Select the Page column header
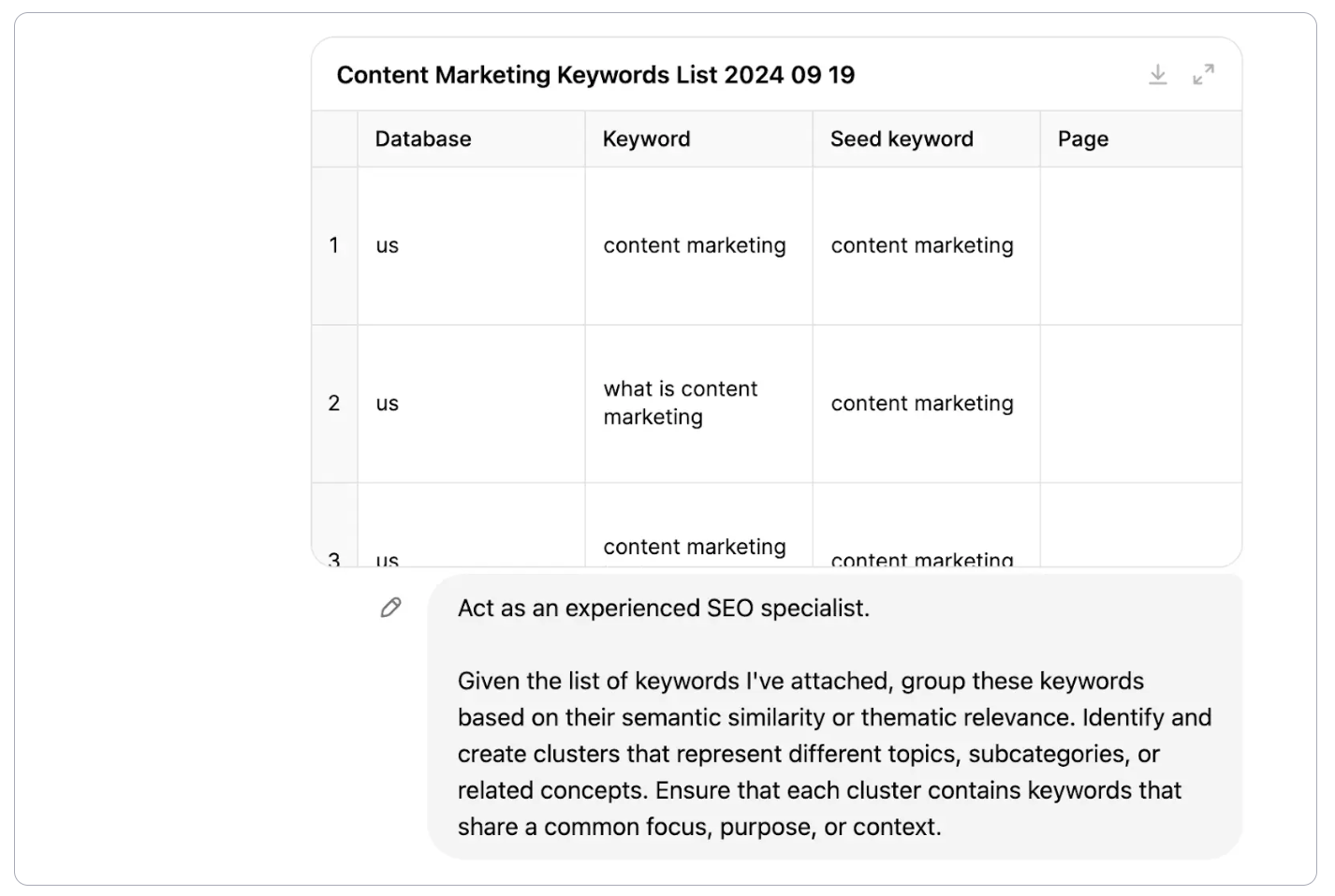This screenshot has height=896, width=1335. (x=1082, y=139)
